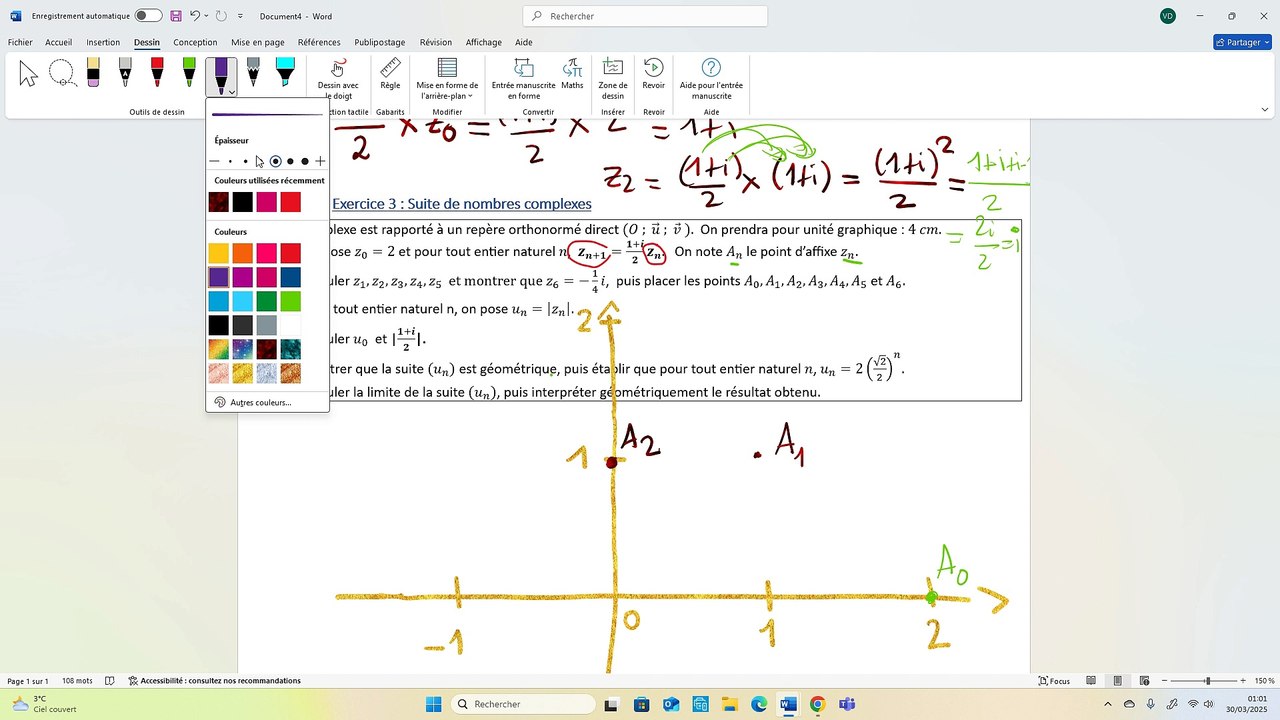Replay ink strokes with Revoir
1280x720 pixels.
point(654,74)
